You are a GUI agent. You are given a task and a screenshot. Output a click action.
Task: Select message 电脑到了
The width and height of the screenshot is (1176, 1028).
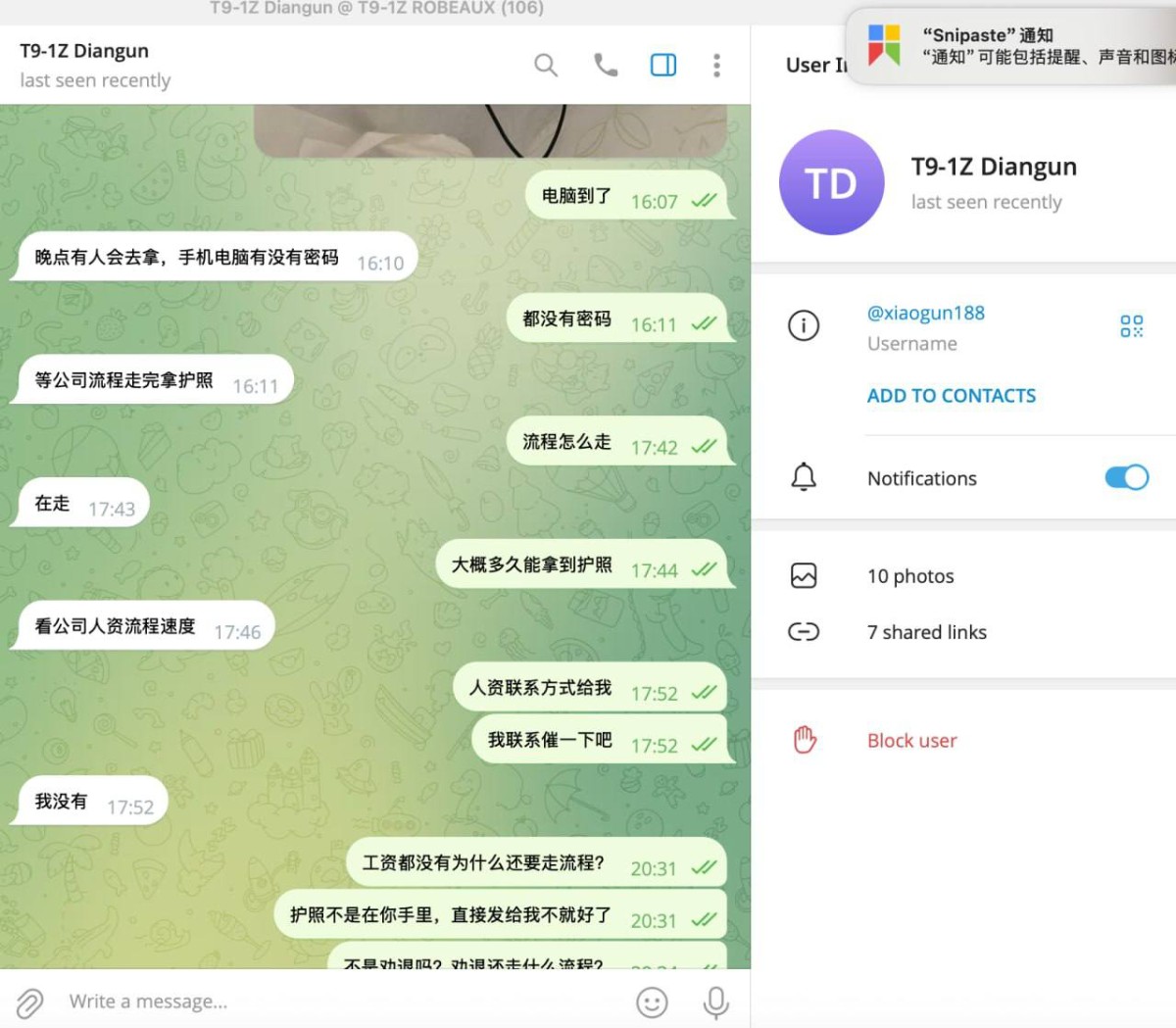coord(630,197)
